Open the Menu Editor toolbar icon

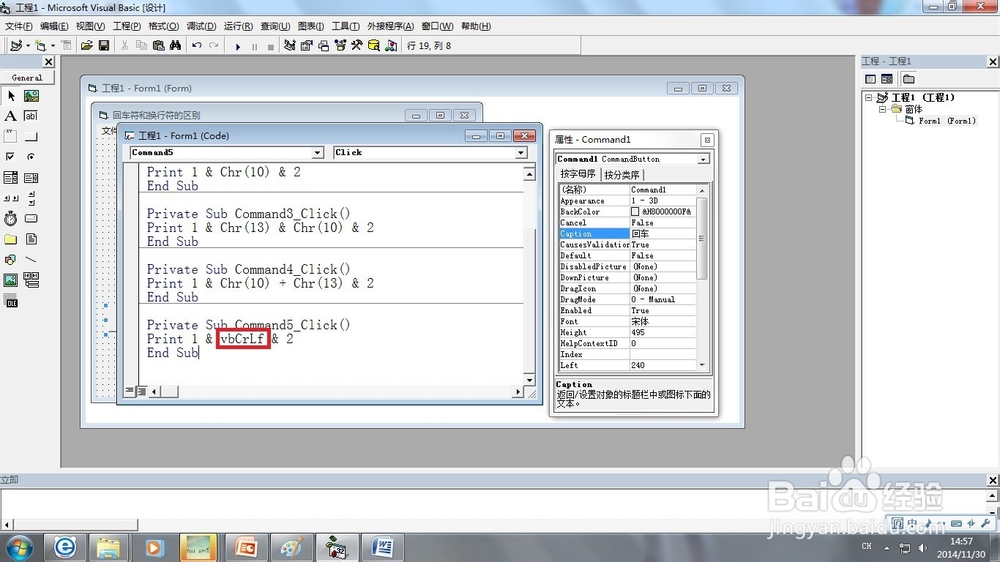[x=66, y=45]
